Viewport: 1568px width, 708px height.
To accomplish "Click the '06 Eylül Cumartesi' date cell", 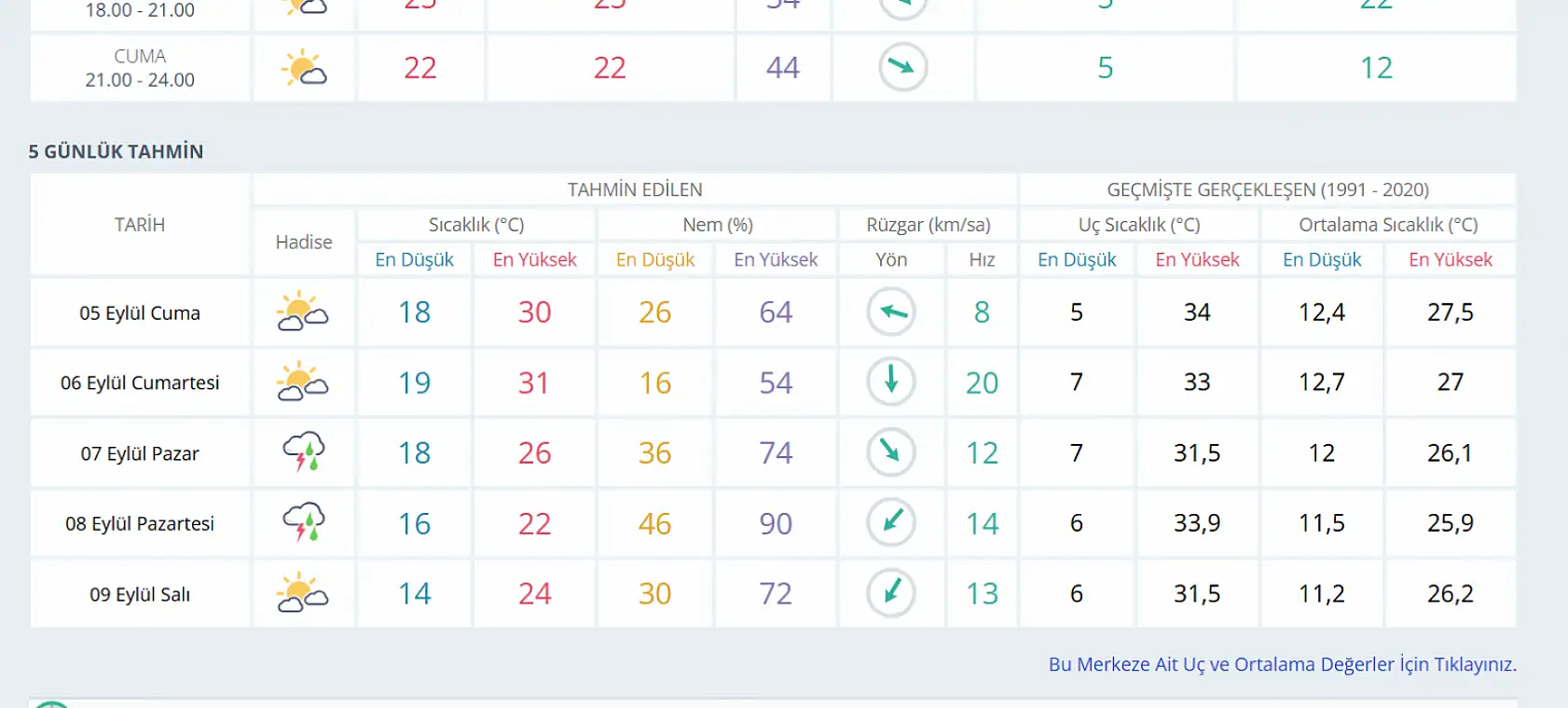I will coord(140,382).
